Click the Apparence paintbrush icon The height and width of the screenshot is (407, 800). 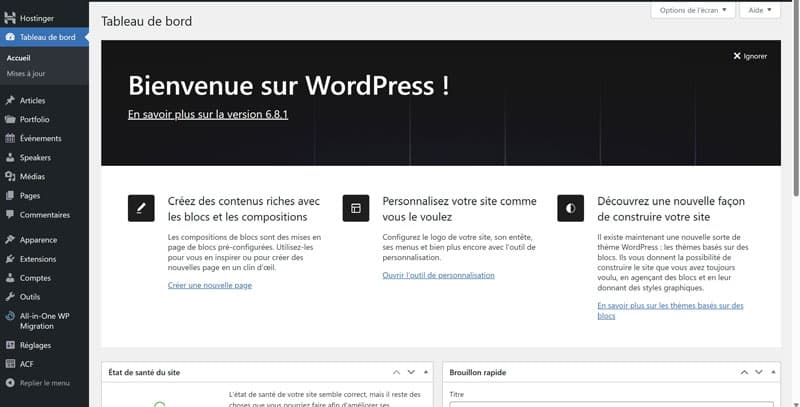[x=10, y=240]
